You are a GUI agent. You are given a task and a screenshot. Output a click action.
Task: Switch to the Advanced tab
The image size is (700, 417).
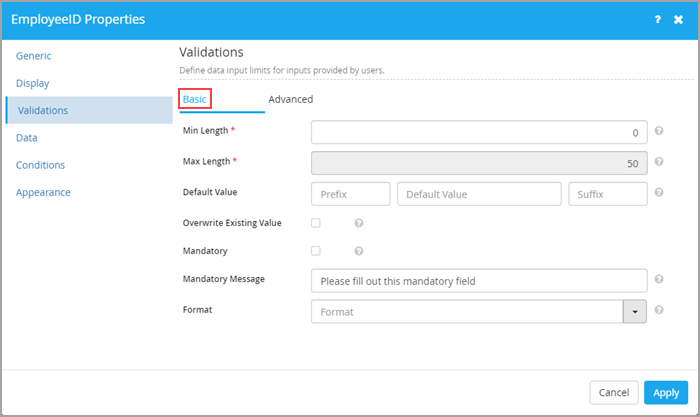click(x=291, y=99)
